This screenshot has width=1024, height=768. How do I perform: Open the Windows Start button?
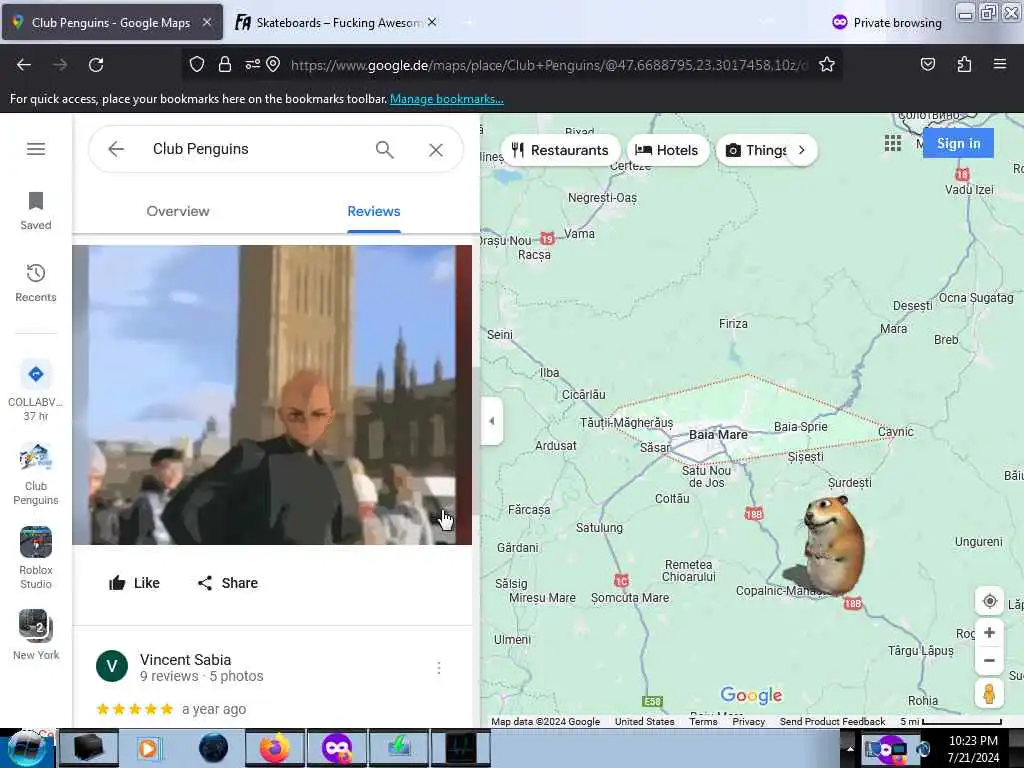tap(27, 748)
